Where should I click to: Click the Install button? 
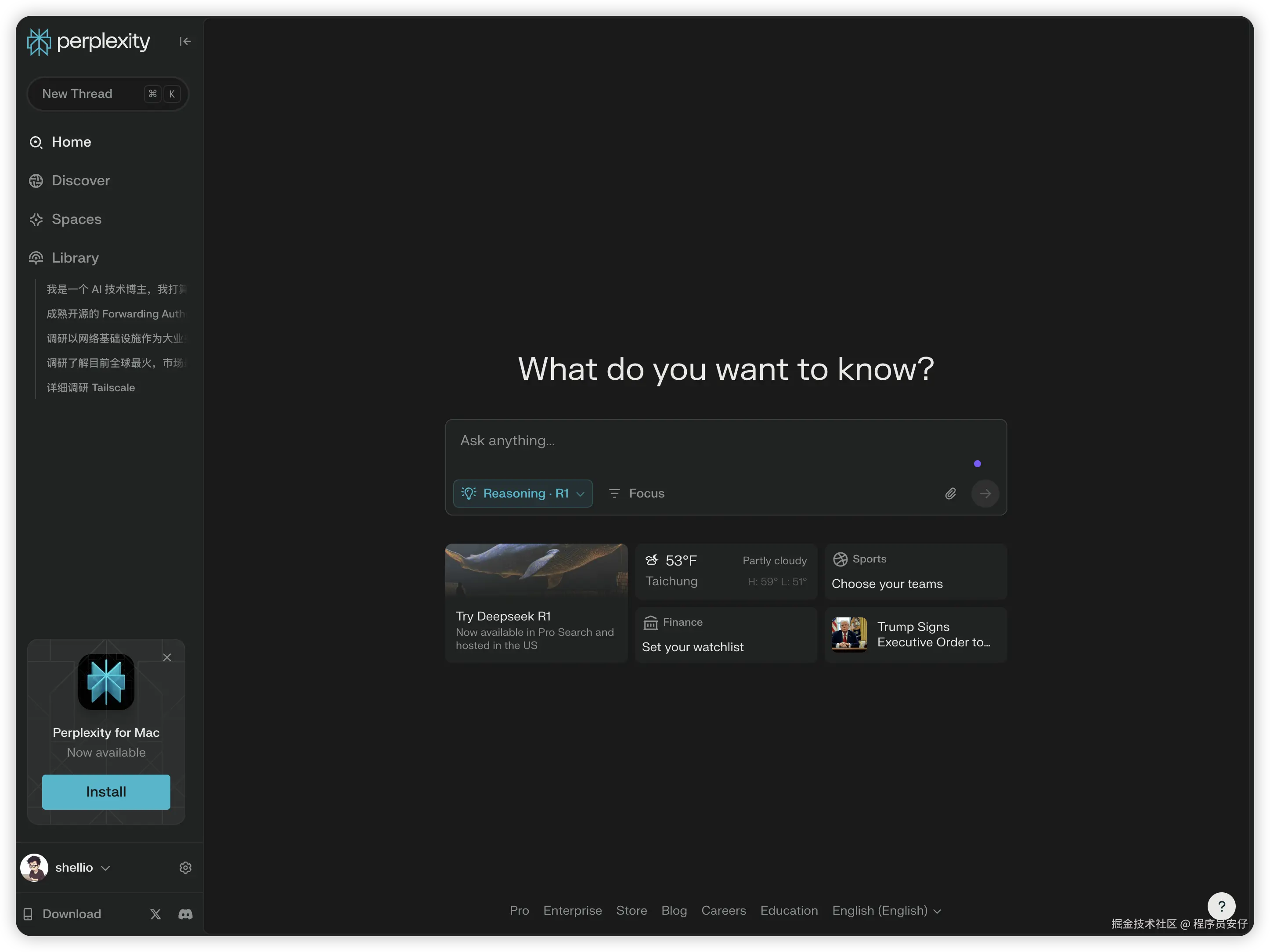(x=106, y=792)
